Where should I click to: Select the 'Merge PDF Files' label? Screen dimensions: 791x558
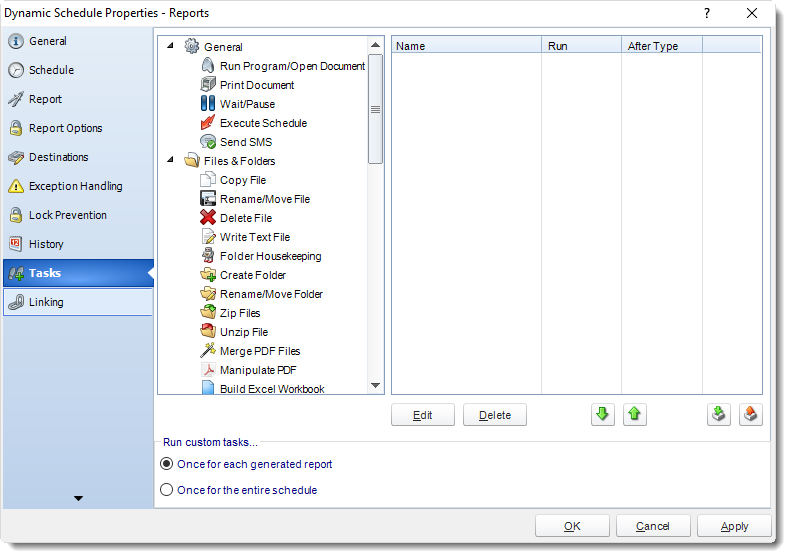[260, 351]
